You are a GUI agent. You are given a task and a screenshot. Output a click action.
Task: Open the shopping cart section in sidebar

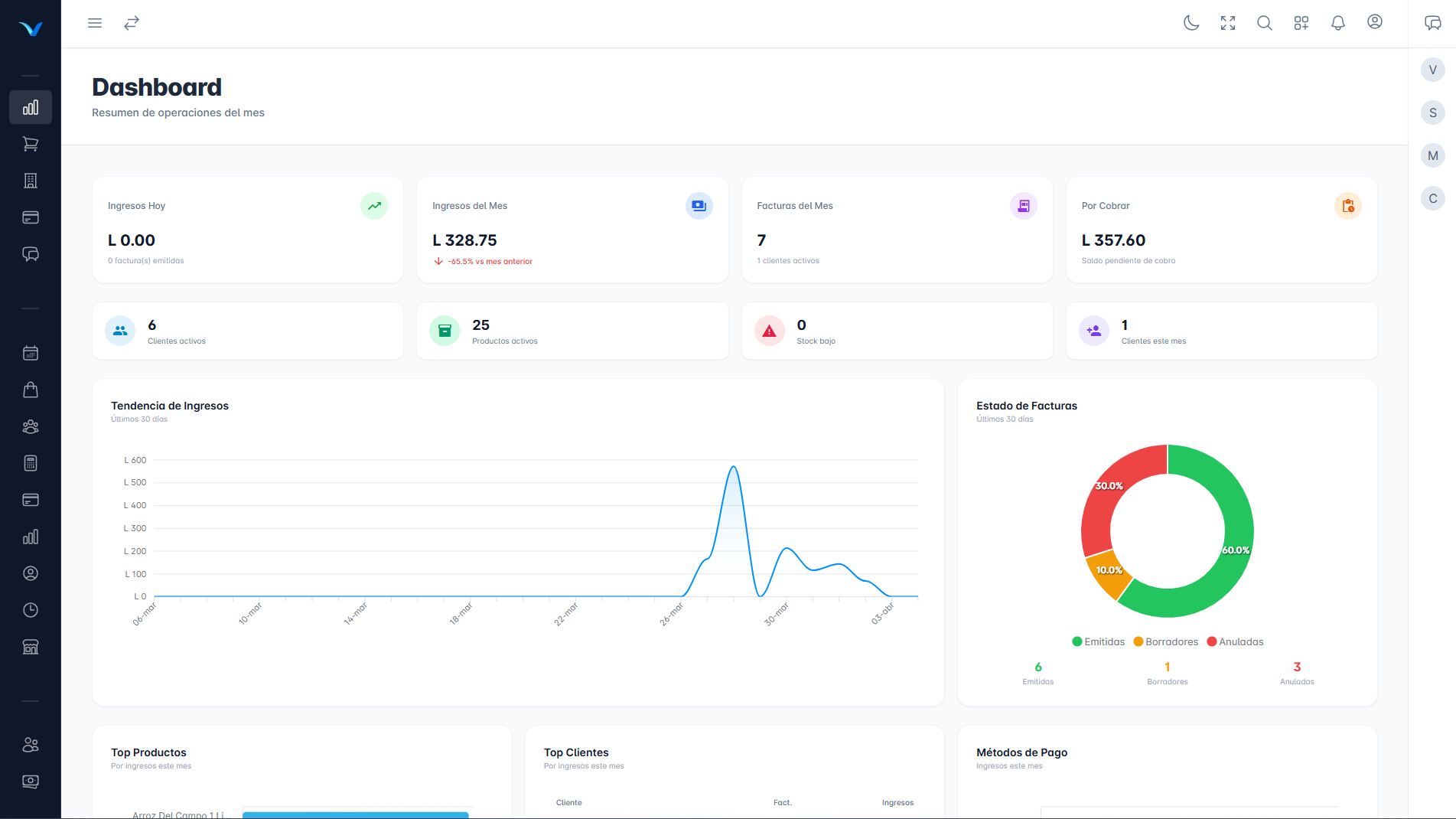30,144
